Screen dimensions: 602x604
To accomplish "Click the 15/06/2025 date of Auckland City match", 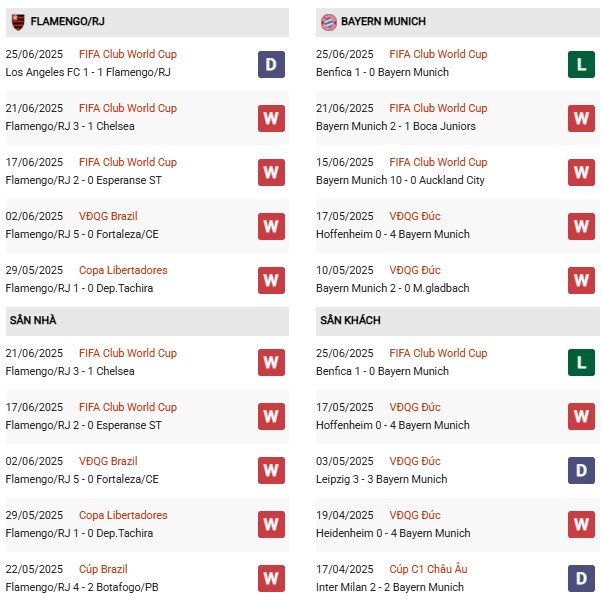I will (x=345, y=162).
